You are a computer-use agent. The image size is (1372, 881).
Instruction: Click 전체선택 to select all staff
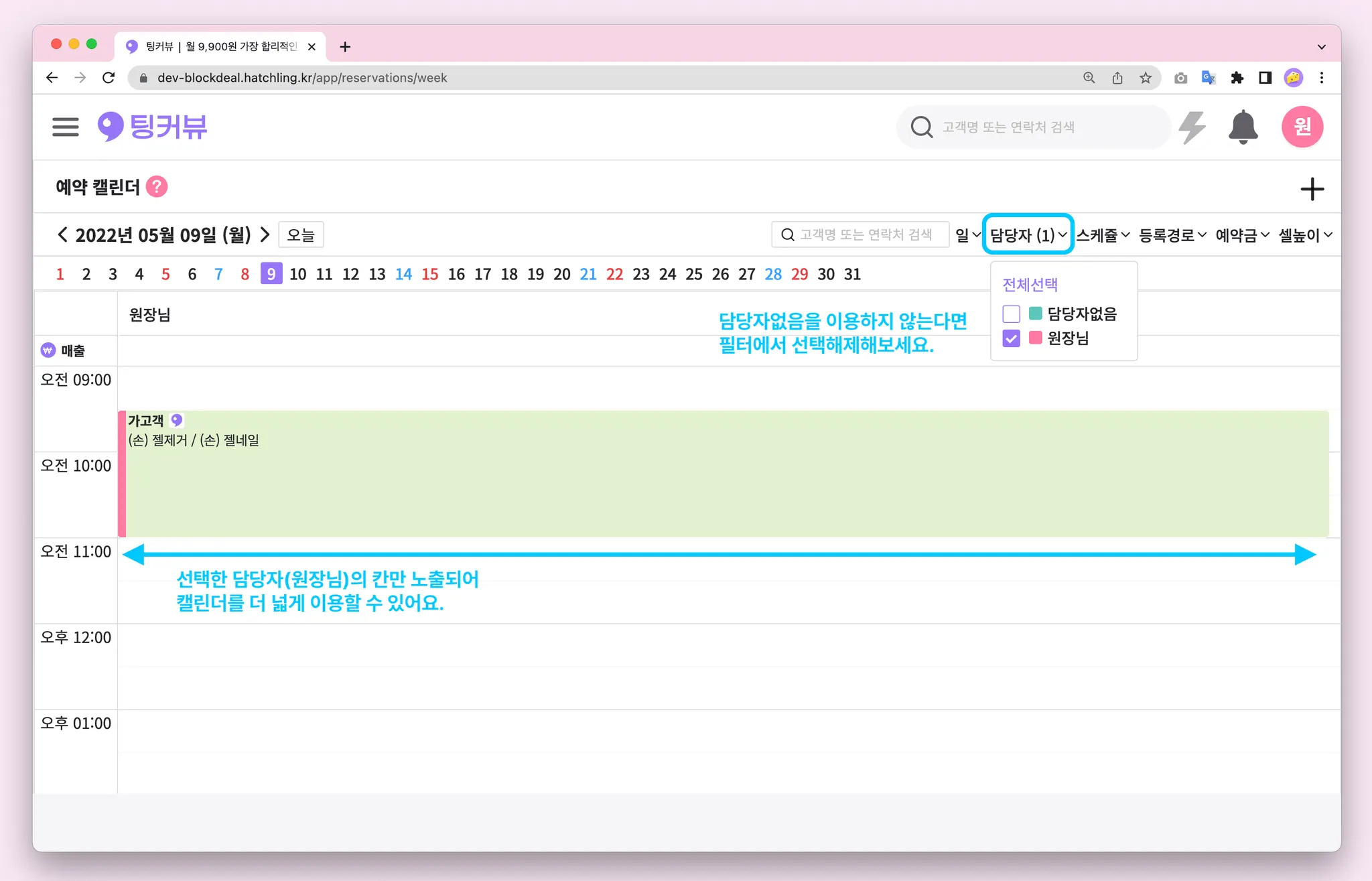coord(1030,285)
